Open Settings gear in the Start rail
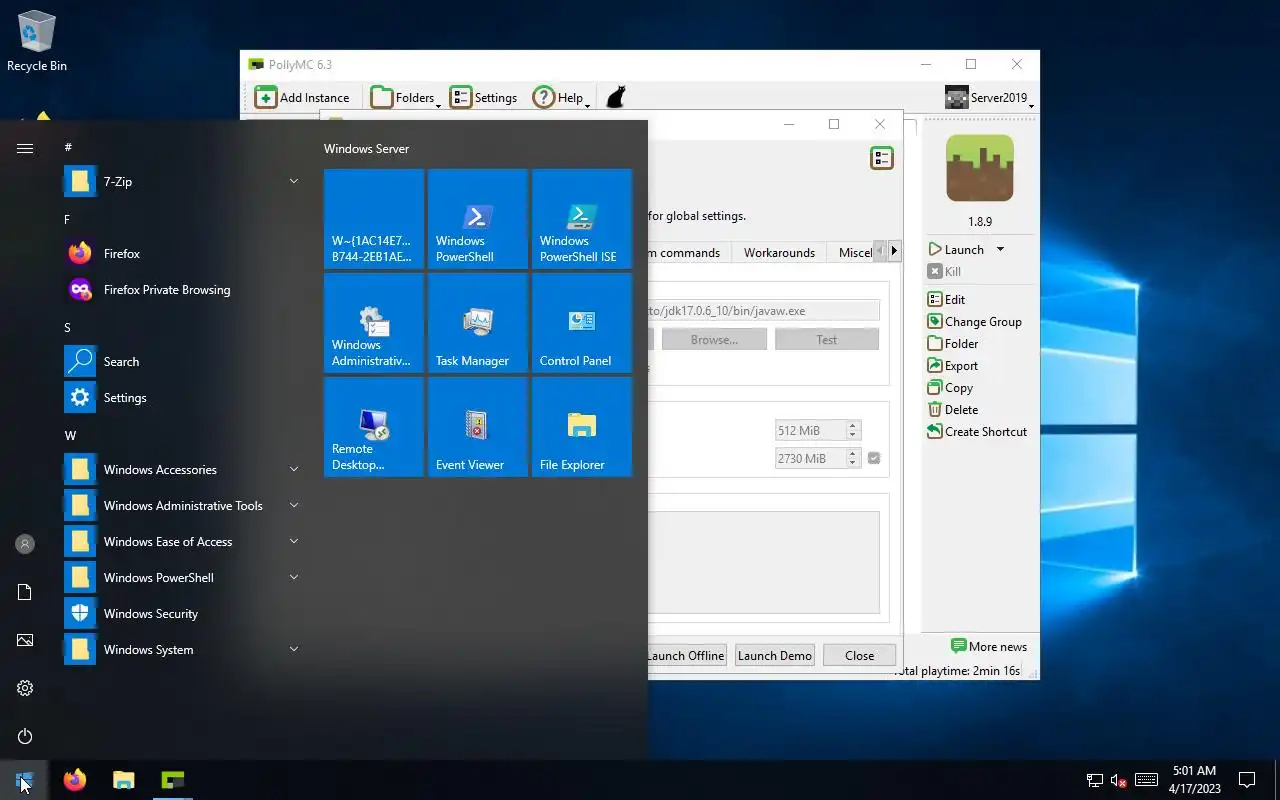This screenshot has height=800, width=1280. [x=25, y=688]
